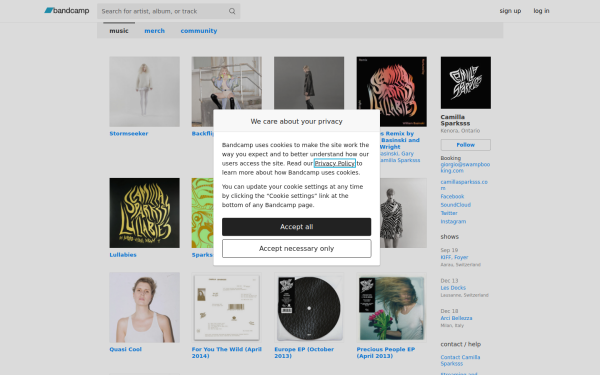The height and width of the screenshot is (375, 600).
Task: Click Accept necessary only button
Action: (297, 249)
